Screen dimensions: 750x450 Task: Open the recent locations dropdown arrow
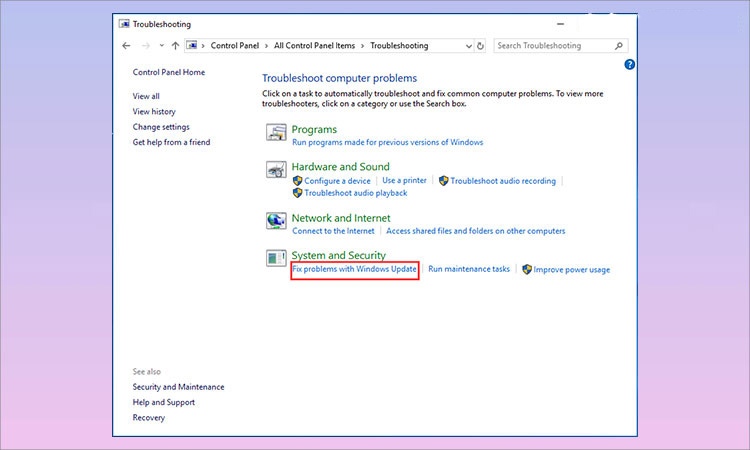point(162,45)
